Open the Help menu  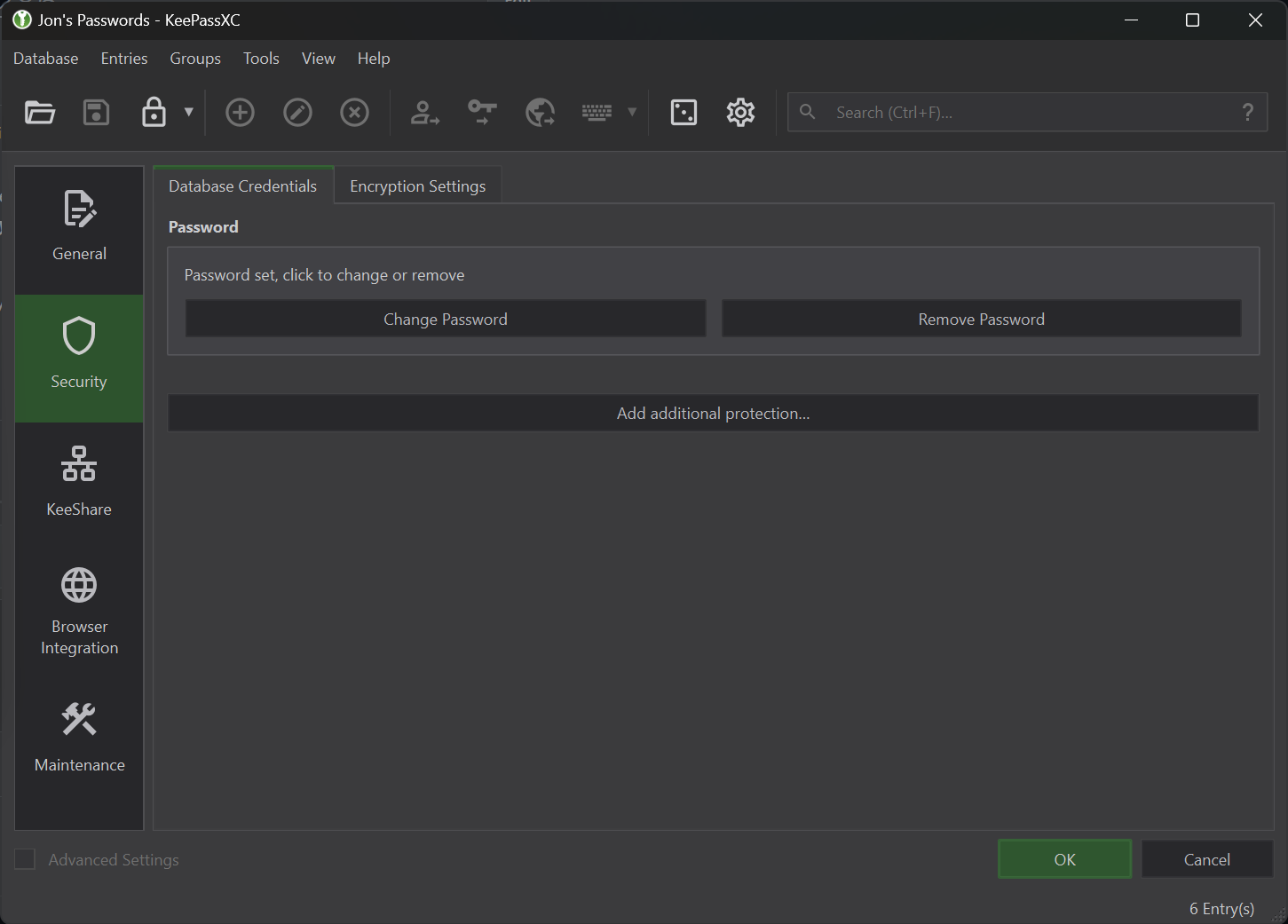[x=374, y=59]
